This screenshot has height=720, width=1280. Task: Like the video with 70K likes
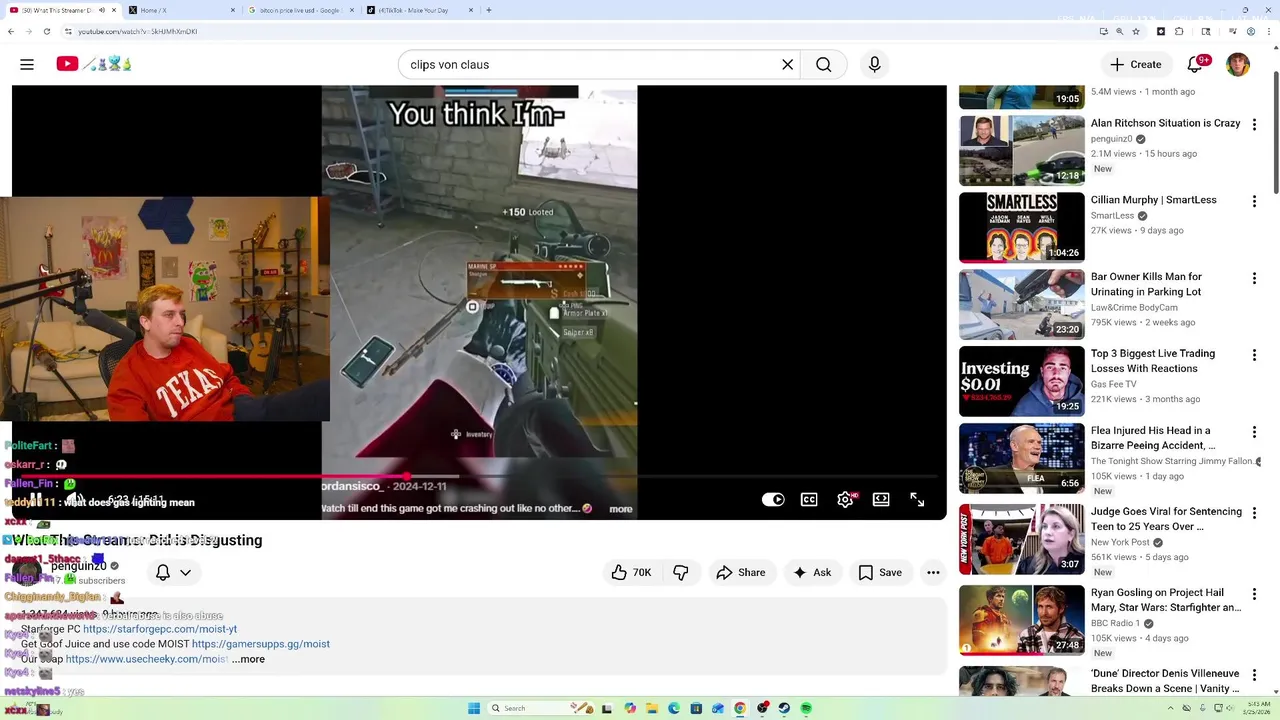point(631,572)
